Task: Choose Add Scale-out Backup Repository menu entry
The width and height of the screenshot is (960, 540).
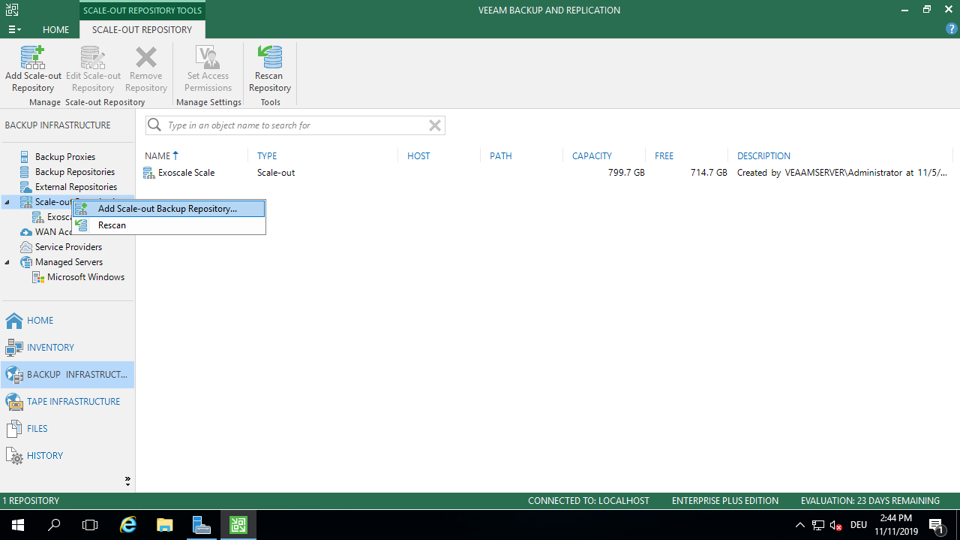Action: pos(167,209)
